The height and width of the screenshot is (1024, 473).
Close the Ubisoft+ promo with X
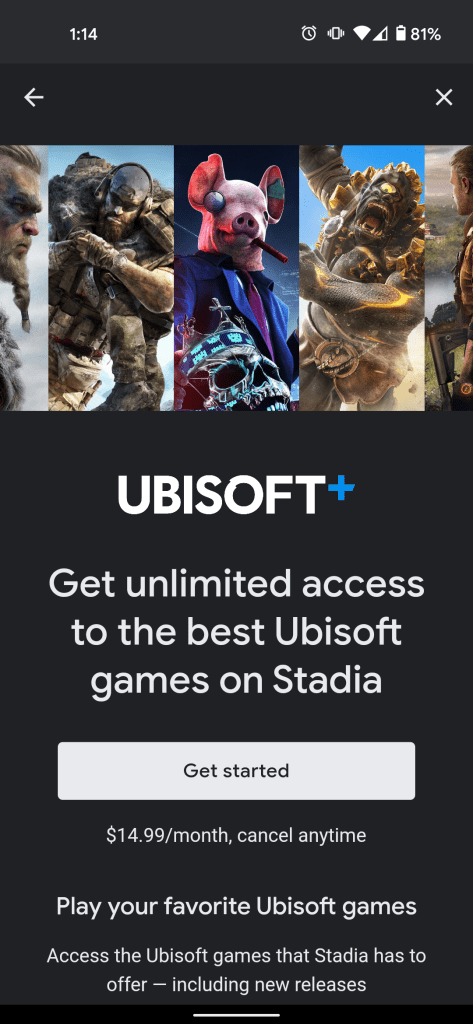(444, 98)
